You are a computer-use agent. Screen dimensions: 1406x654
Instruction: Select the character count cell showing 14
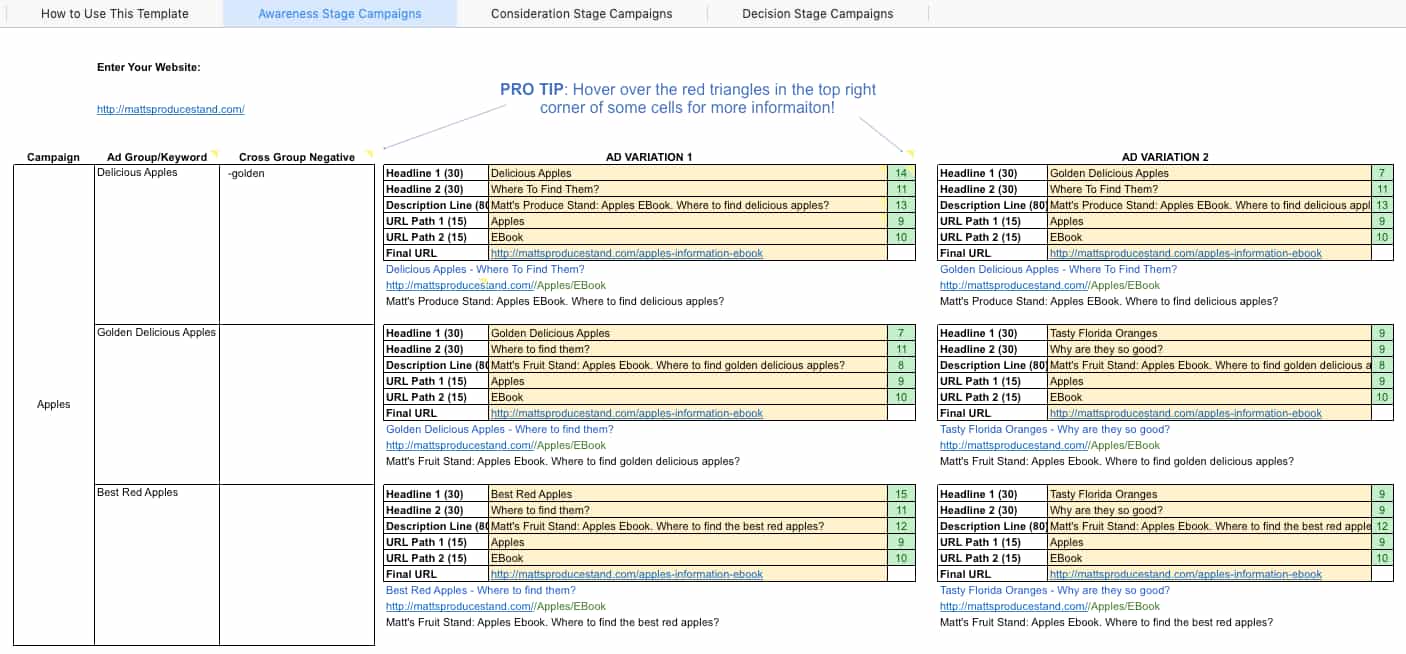[901, 173]
